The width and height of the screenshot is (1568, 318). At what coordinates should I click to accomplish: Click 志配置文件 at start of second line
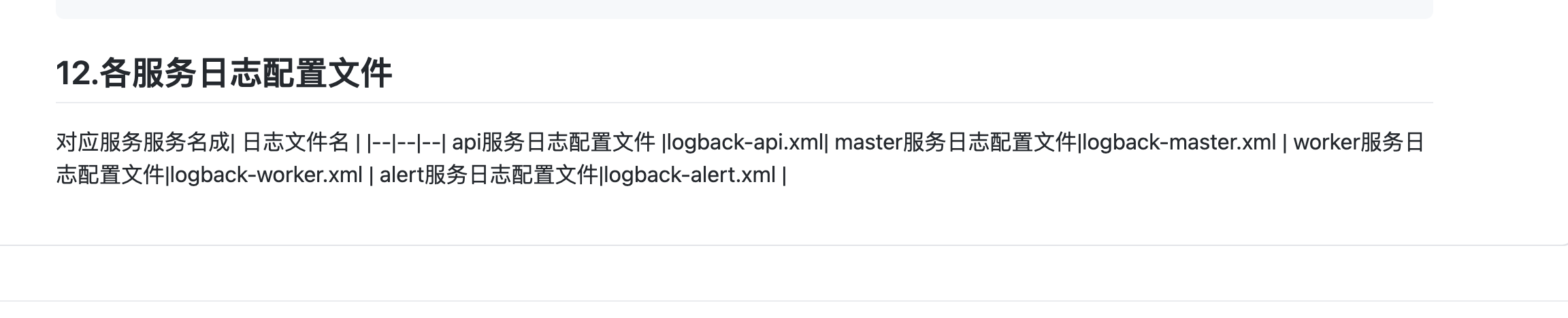(110, 175)
